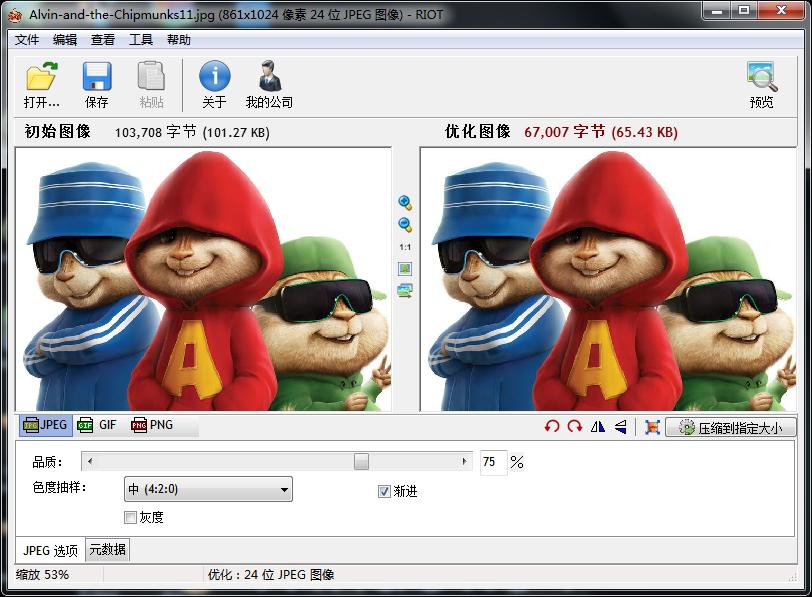The height and width of the screenshot is (597, 812).
Task: Open an image file with 打开
Action: click(41, 85)
